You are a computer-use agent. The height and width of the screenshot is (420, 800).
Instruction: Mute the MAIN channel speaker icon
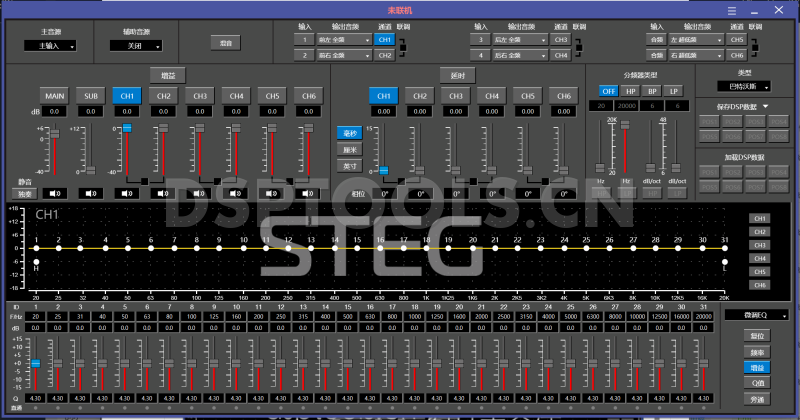tap(55, 192)
